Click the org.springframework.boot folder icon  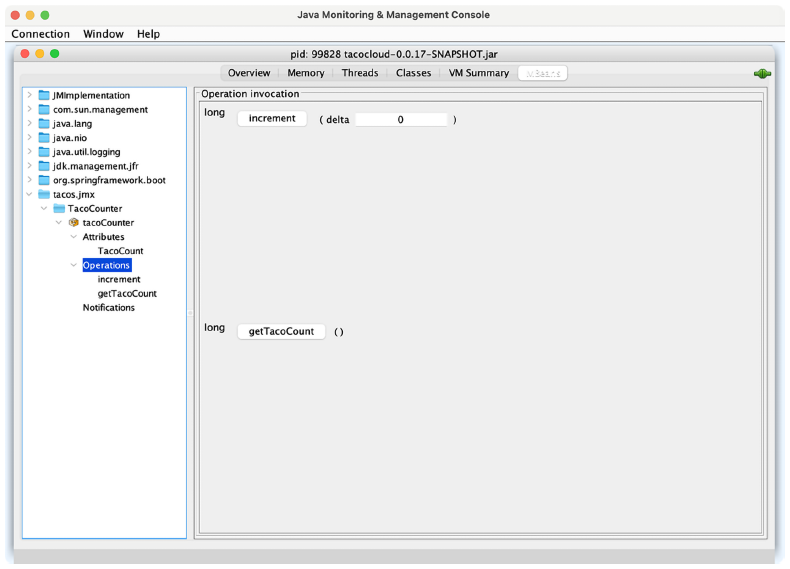[44, 181]
